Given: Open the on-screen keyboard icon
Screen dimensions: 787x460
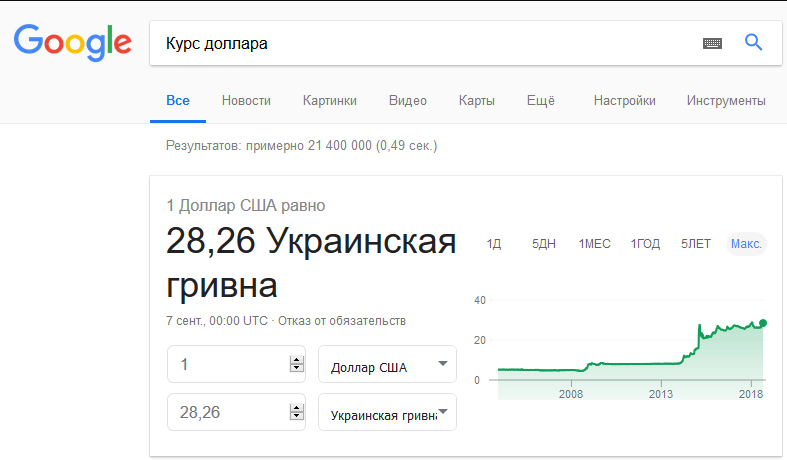Looking at the screenshot, I should pyautogui.click(x=712, y=43).
